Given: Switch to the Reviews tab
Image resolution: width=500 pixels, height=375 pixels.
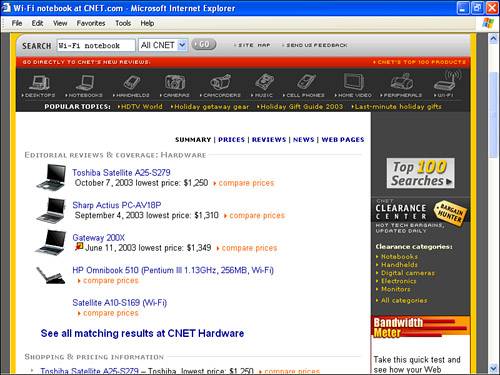Looking at the screenshot, I should tap(269, 140).
